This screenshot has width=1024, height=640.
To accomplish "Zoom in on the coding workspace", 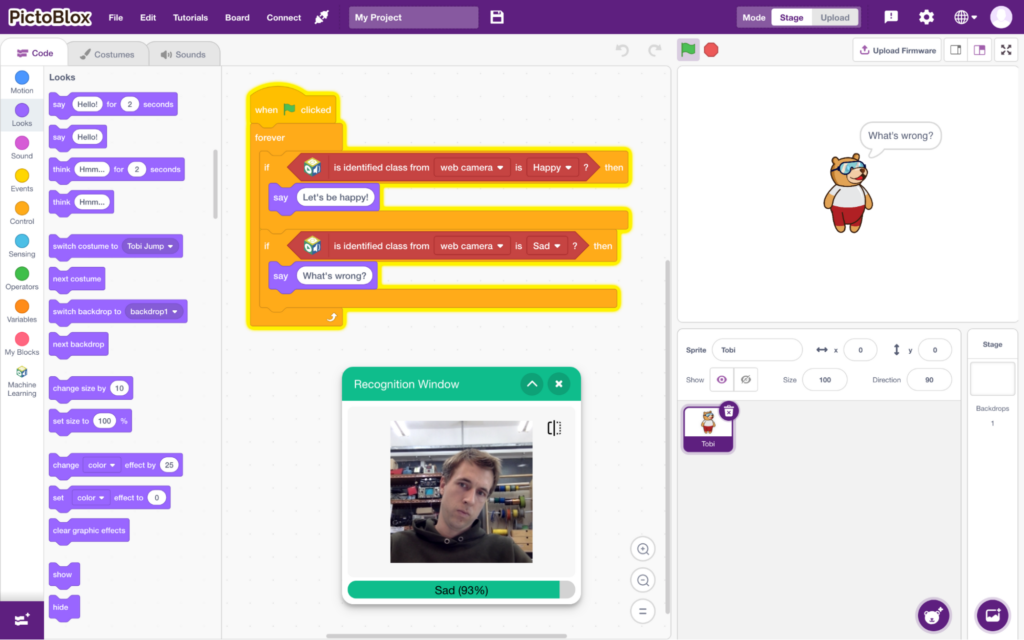I will tap(643, 548).
